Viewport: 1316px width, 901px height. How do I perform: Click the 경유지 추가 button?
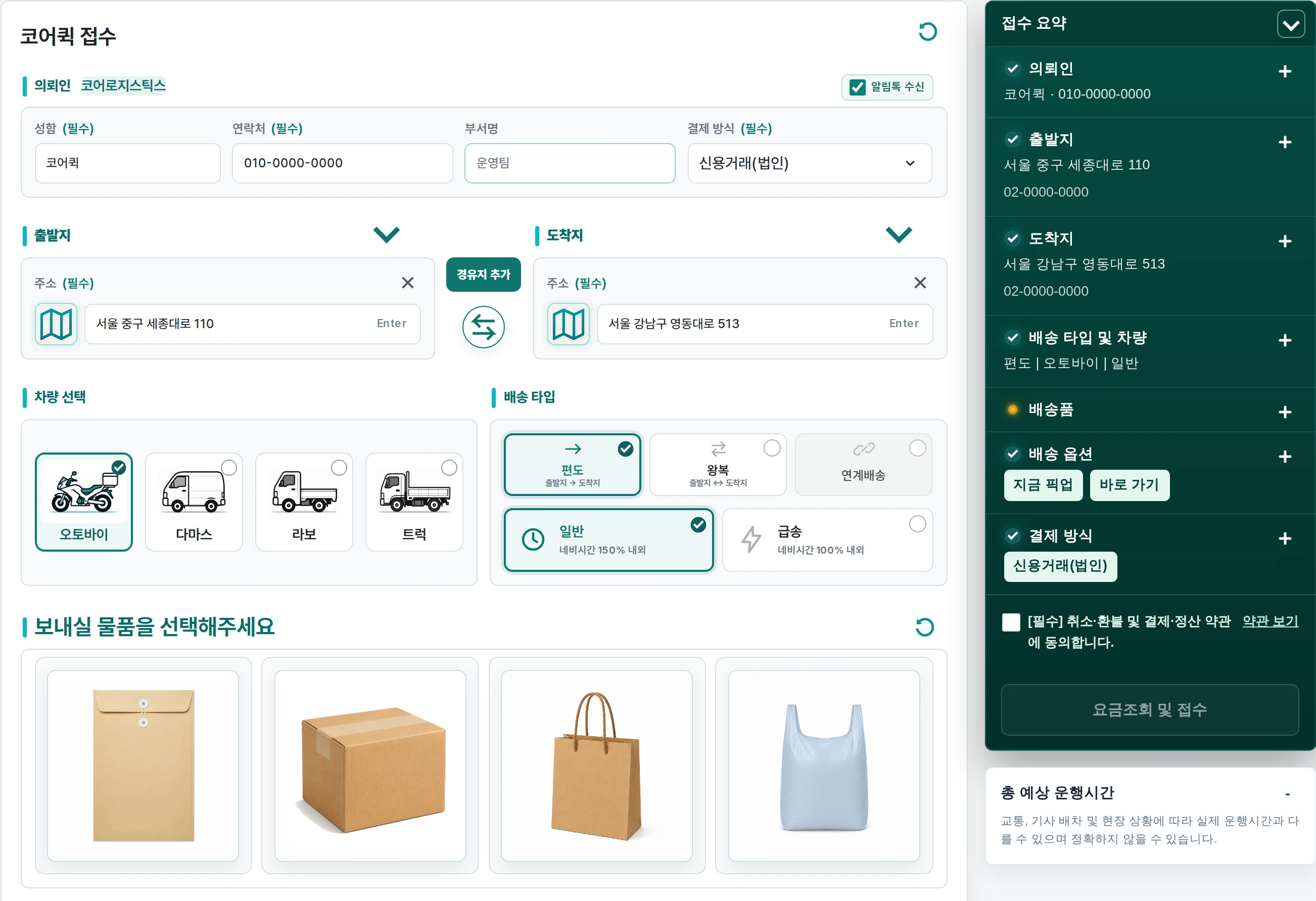coord(483,275)
